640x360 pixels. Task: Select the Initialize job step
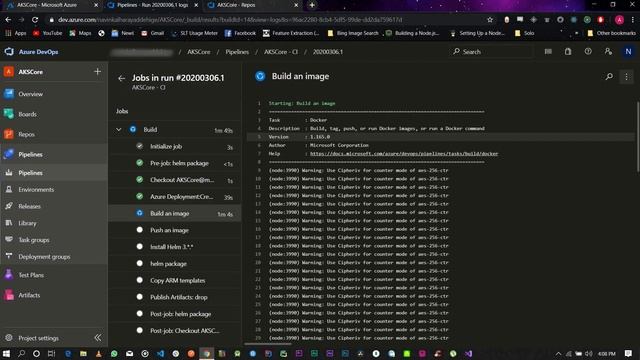[x=176, y=147]
